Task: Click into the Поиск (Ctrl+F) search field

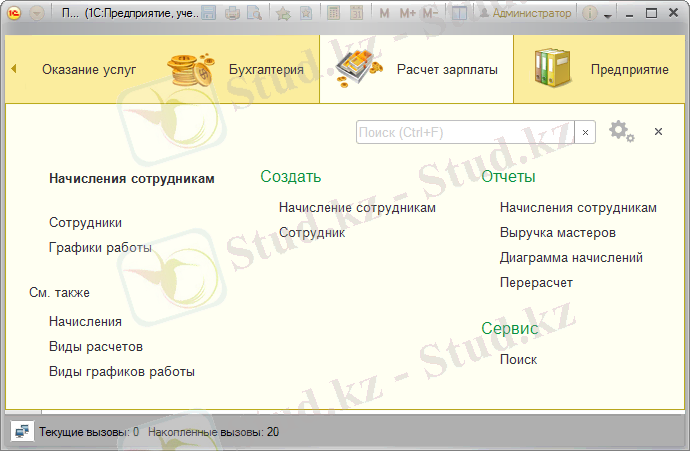Action: 465,132
